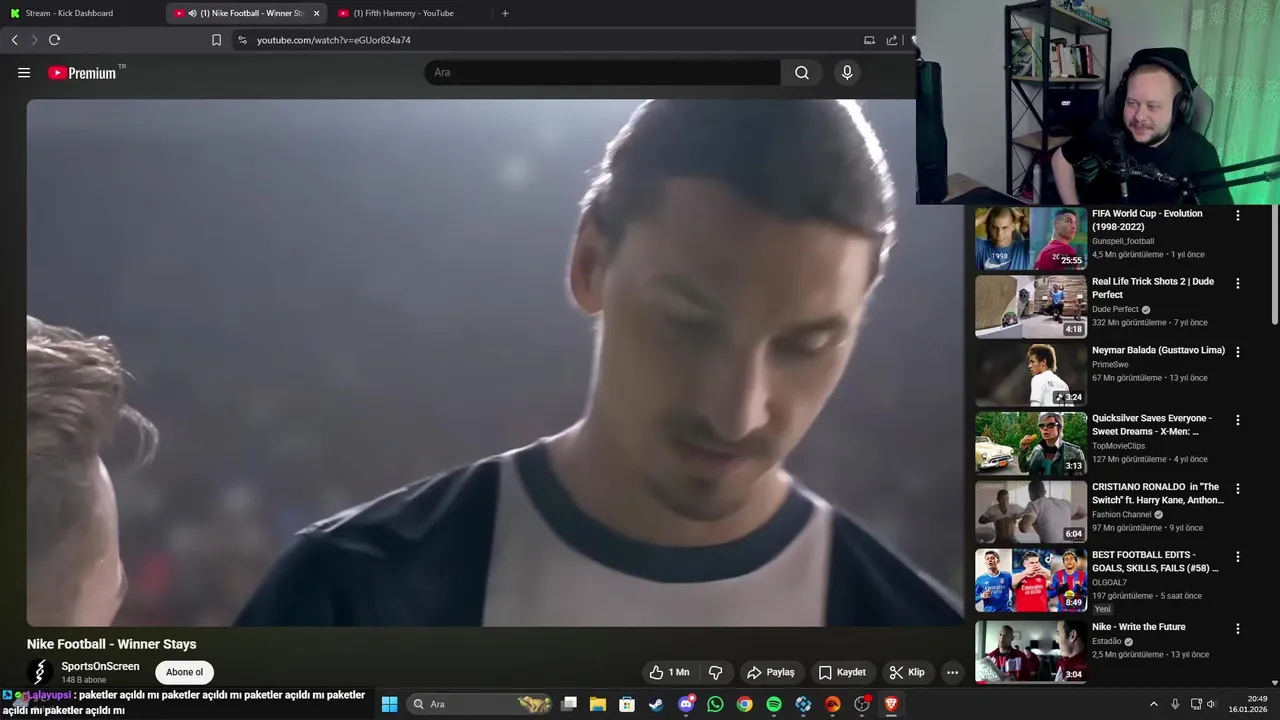The image size is (1280, 720).
Task: Click the Gunspell_football channel name
Action: 1123,241
